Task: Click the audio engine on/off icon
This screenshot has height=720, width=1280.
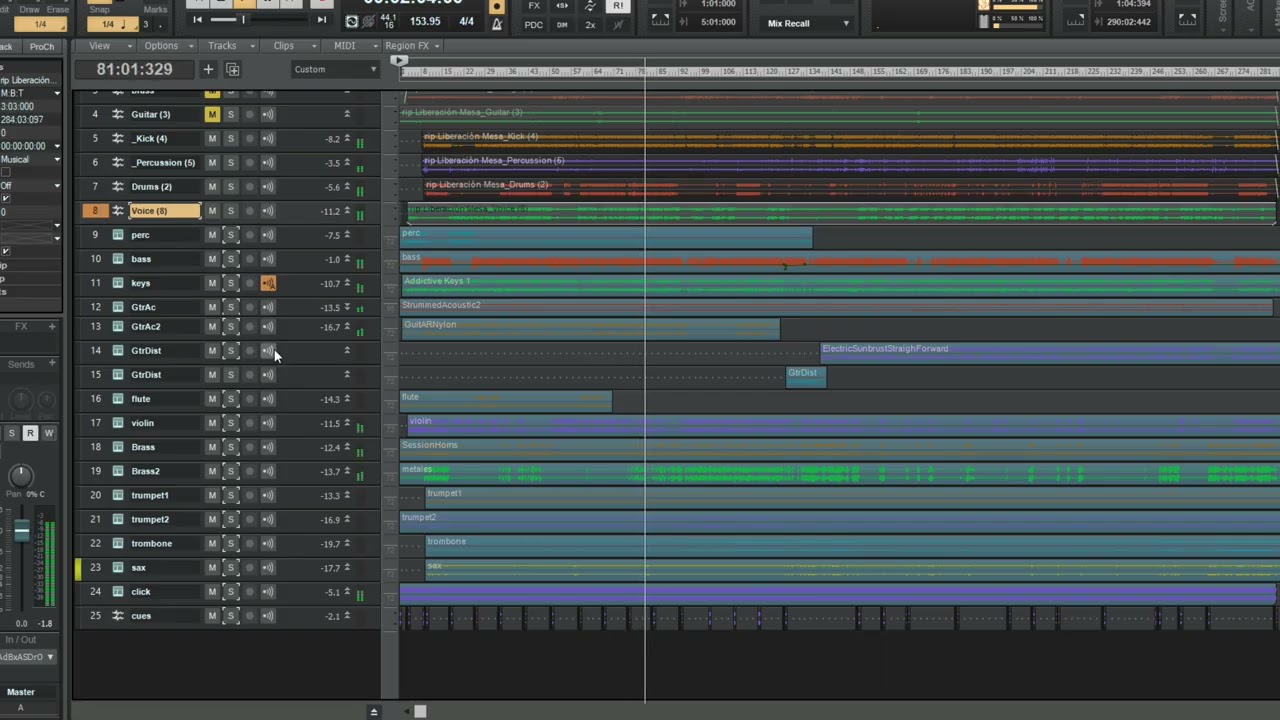Action: (352, 21)
